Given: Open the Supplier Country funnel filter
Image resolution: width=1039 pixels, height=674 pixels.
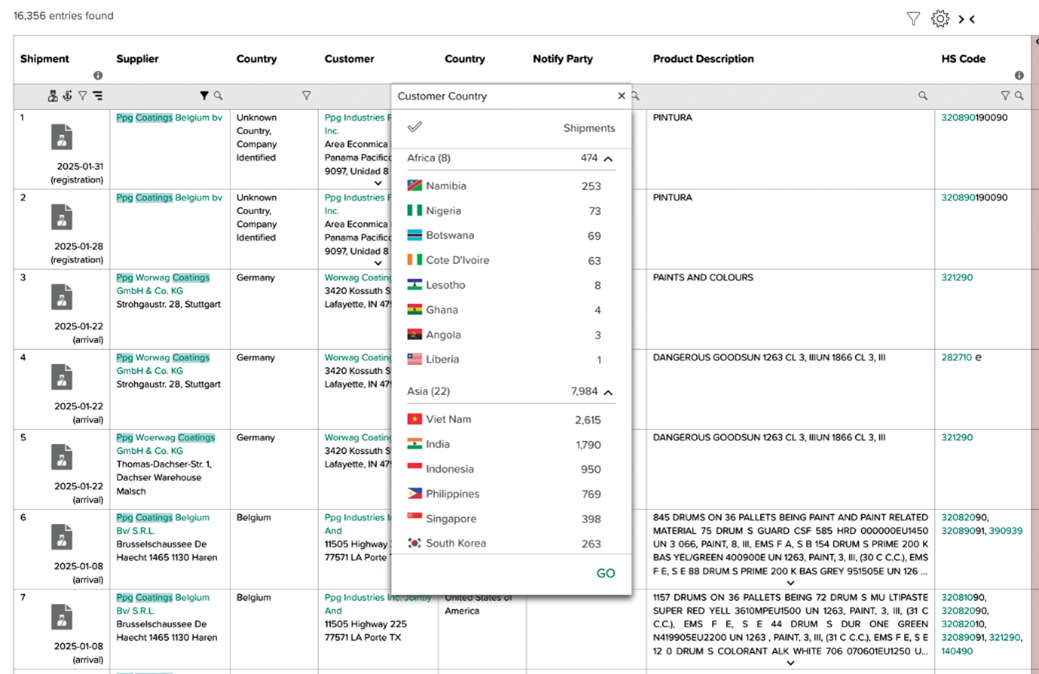Looking at the screenshot, I should click(x=306, y=96).
